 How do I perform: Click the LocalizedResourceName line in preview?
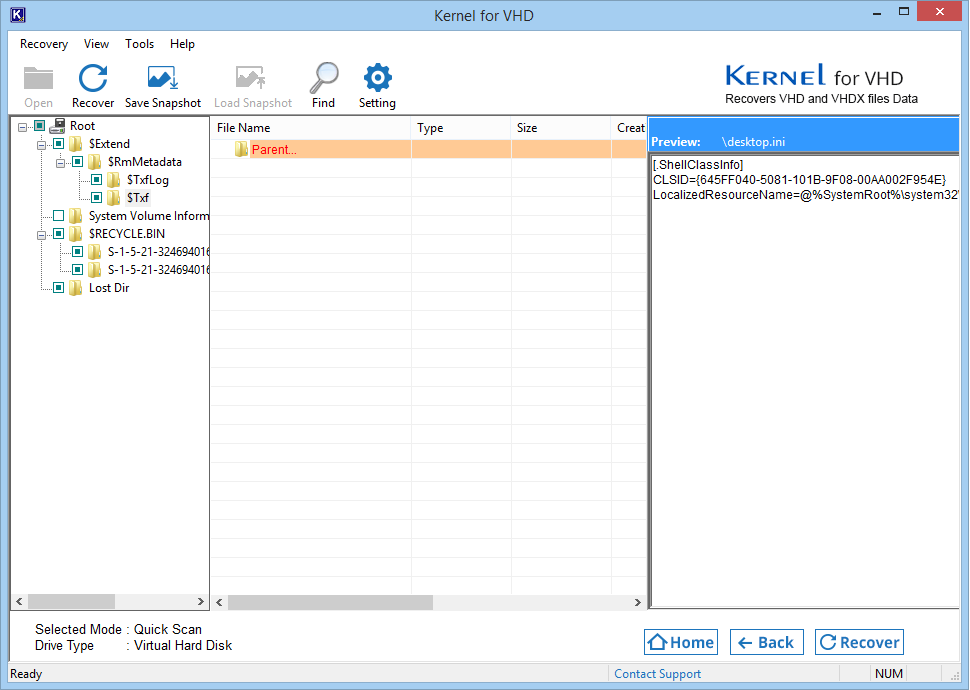point(805,195)
